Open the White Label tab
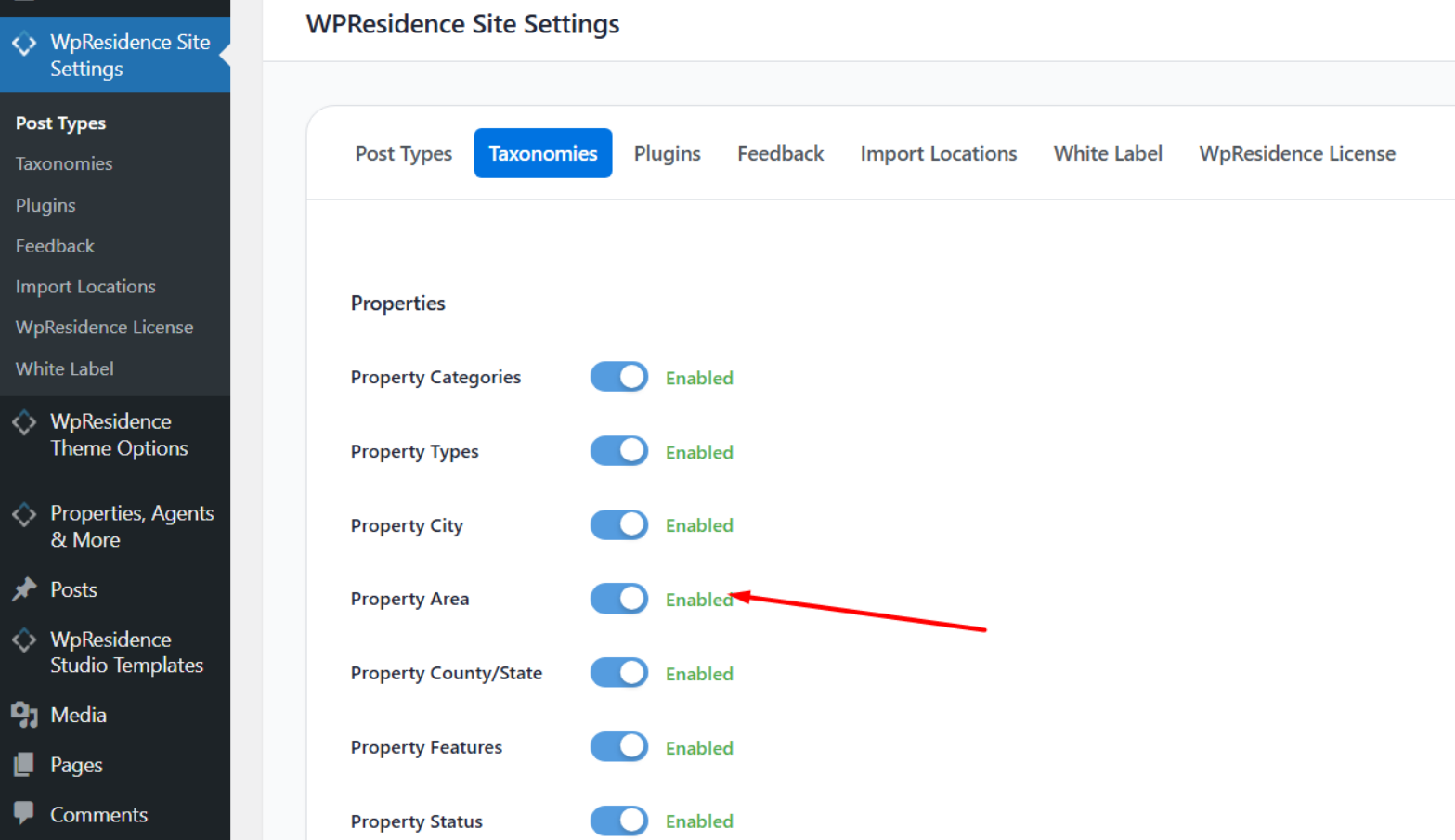 tap(1108, 153)
